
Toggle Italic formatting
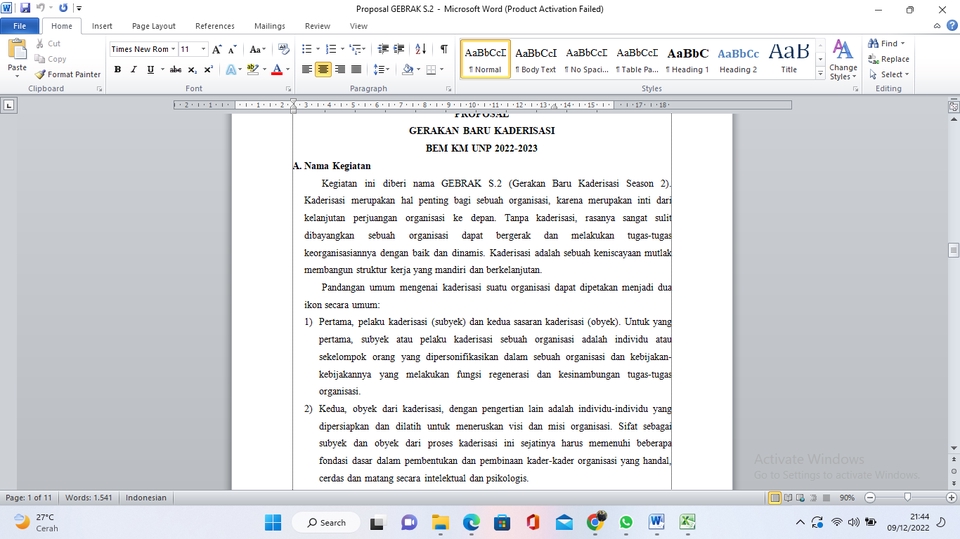click(x=133, y=69)
